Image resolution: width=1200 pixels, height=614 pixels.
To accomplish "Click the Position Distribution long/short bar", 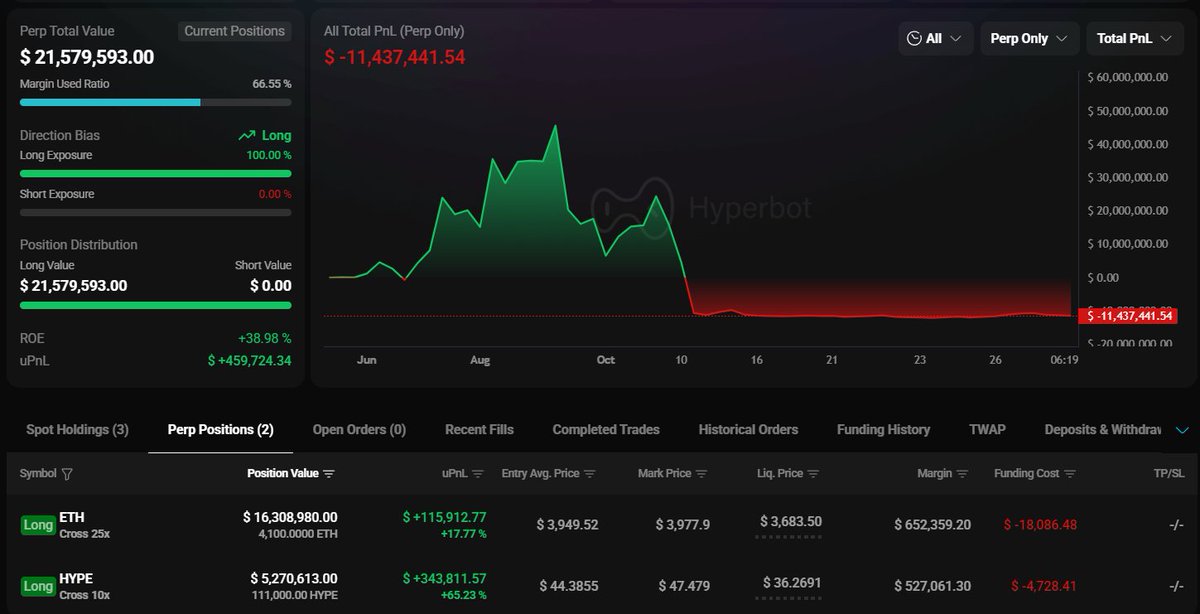I will (x=156, y=305).
